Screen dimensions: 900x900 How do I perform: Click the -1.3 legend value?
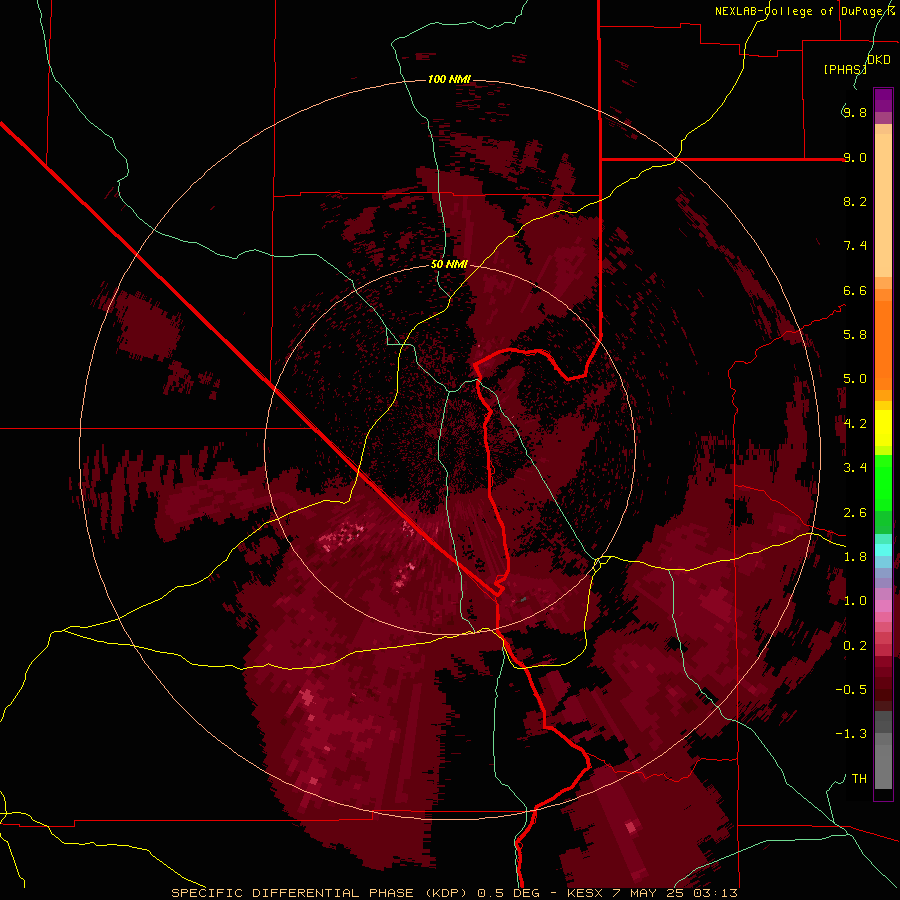click(851, 734)
